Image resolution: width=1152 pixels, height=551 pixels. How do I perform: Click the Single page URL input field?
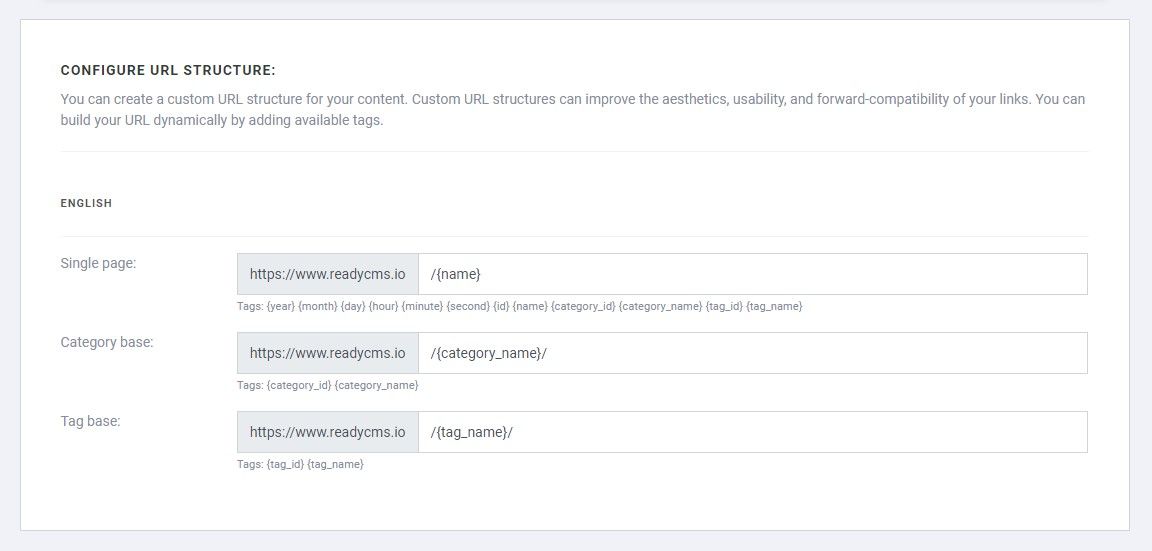coord(753,274)
